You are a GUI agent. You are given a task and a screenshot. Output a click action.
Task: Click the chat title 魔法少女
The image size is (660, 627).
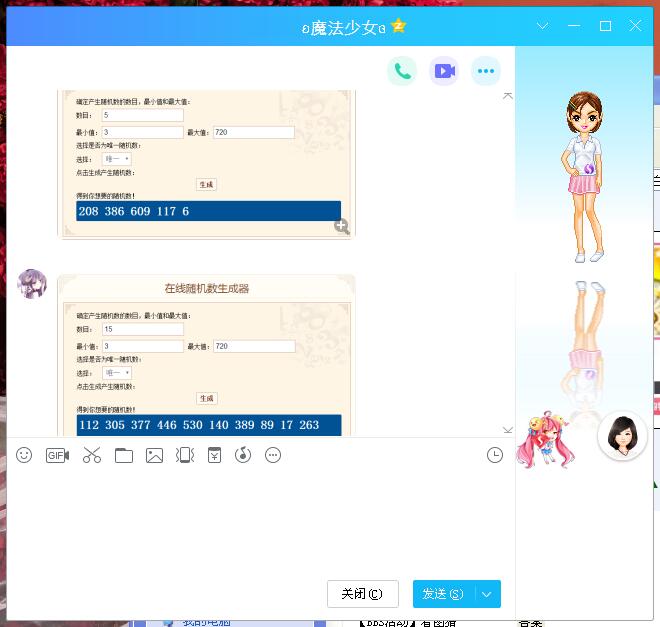[343, 28]
